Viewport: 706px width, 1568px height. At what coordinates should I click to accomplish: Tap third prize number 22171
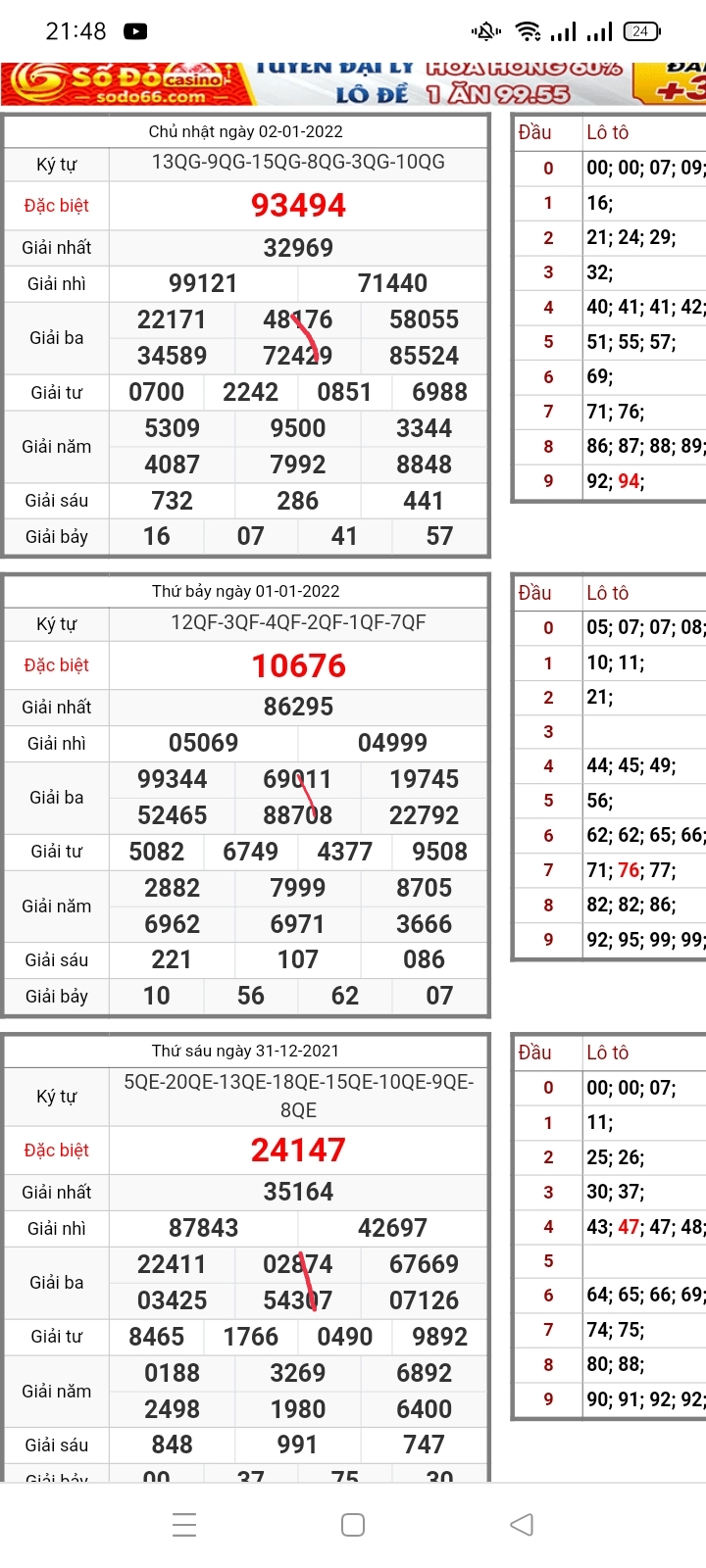click(172, 319)
